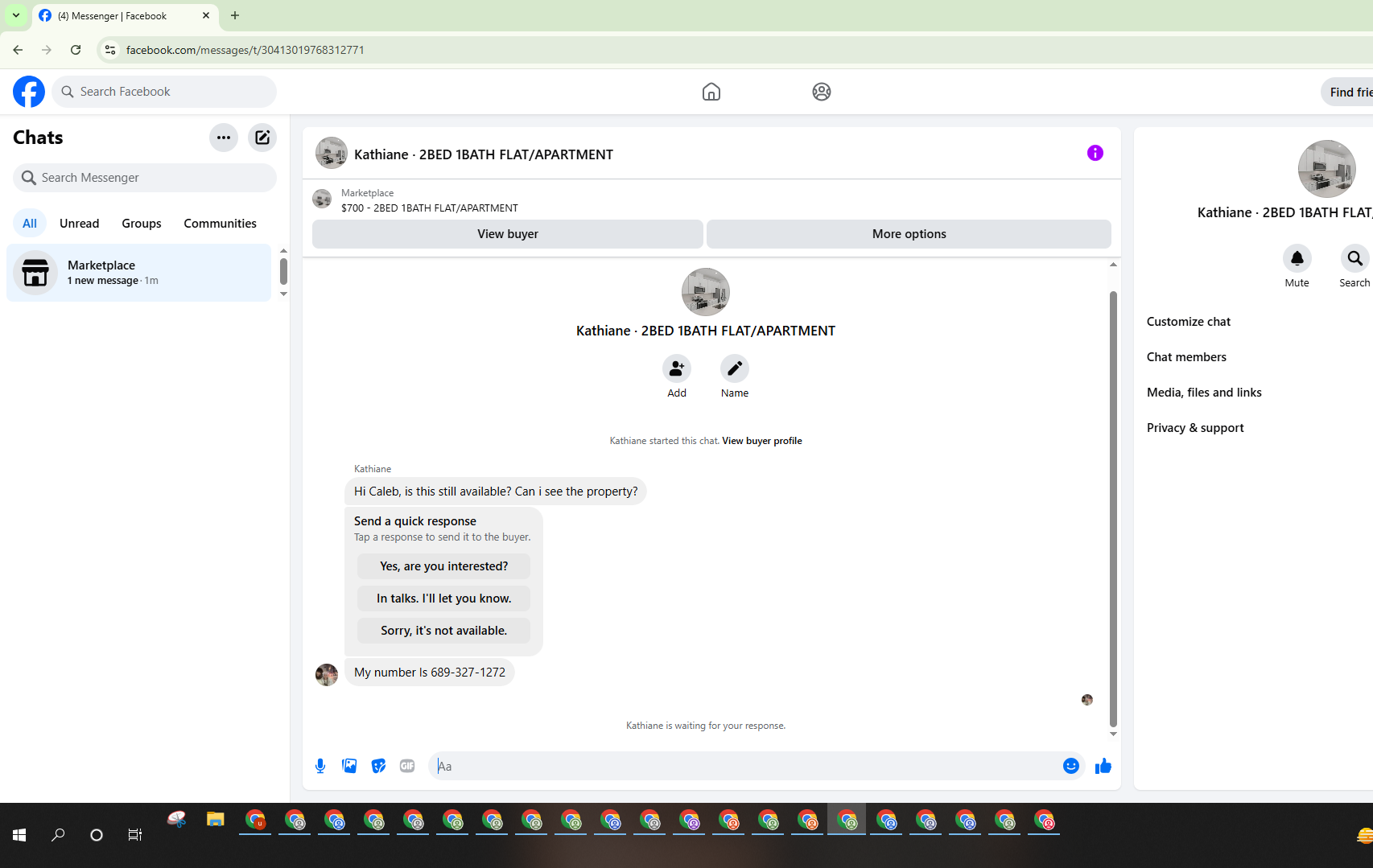Screen dimensions: 1373x868
Task: Open Windows Task View
Action: point(135,835)
